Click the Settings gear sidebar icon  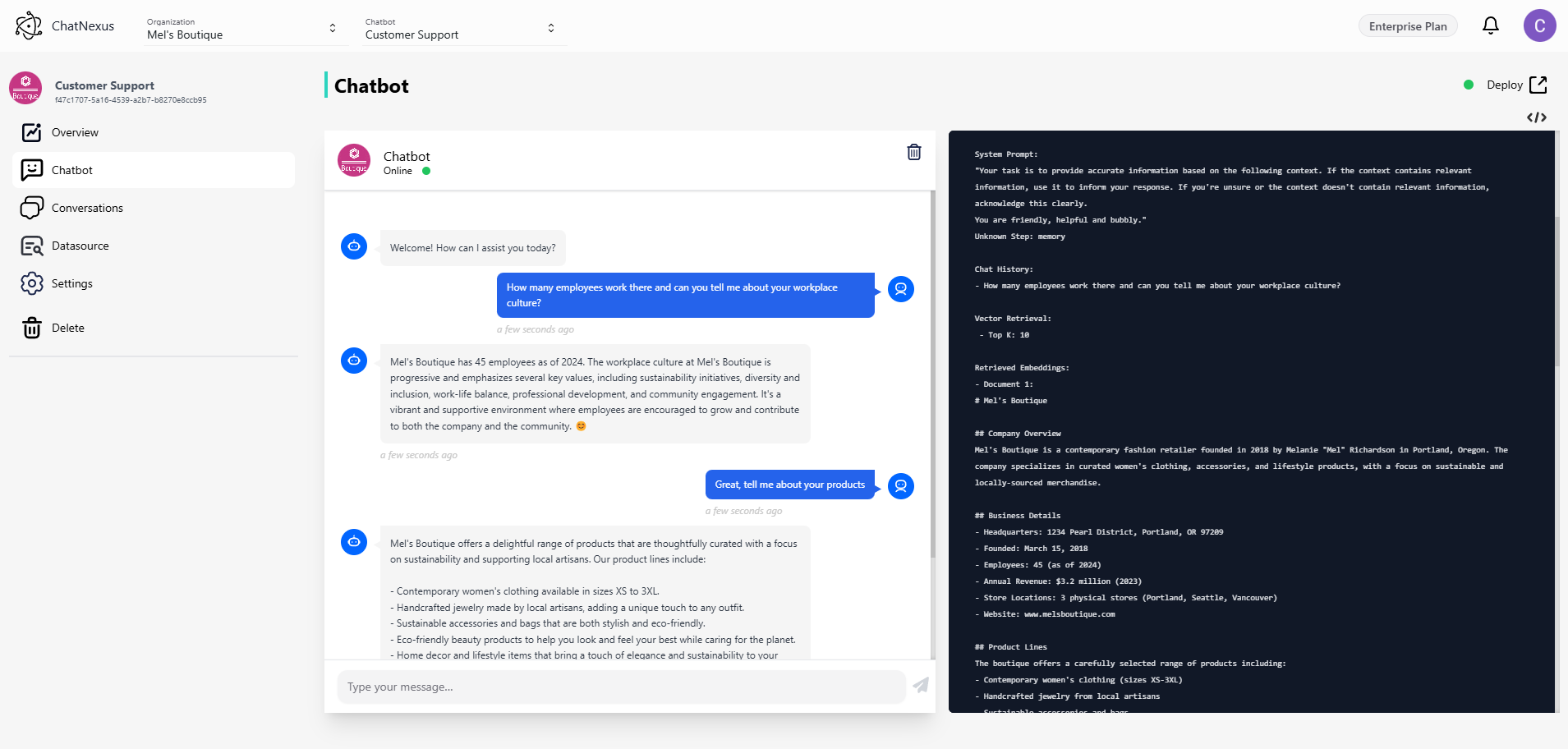point(32,283)
